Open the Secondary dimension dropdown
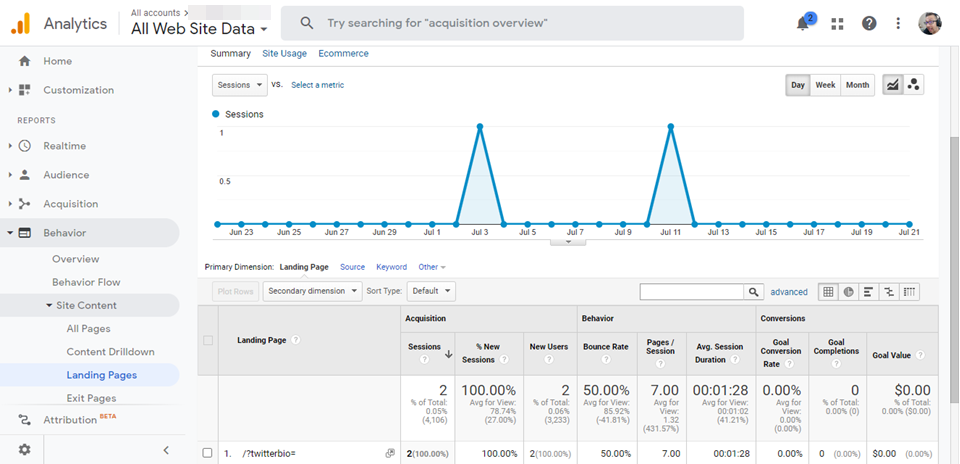The width and height of the screenshot is (960, 464). tap(312, 291)
